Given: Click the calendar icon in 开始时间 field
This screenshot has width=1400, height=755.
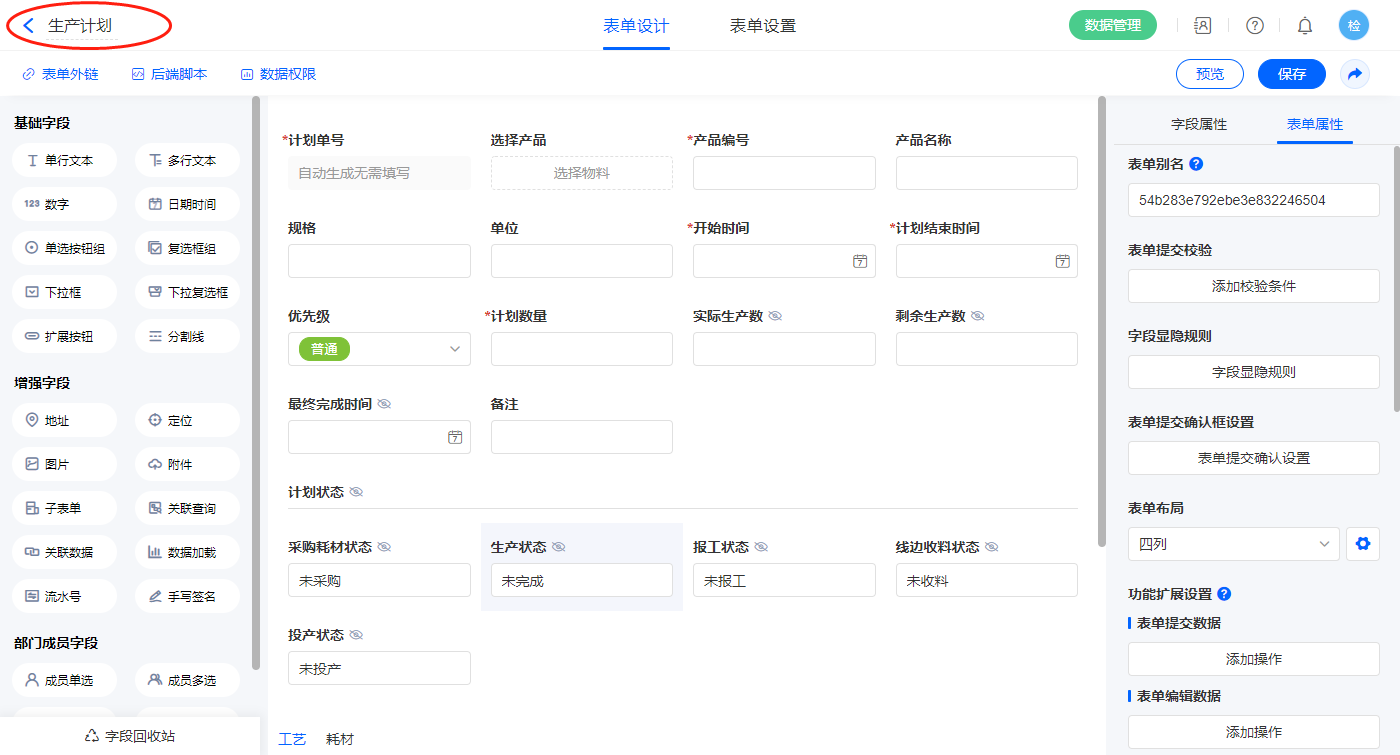Looking at the screenshot, I should [859, 261].
